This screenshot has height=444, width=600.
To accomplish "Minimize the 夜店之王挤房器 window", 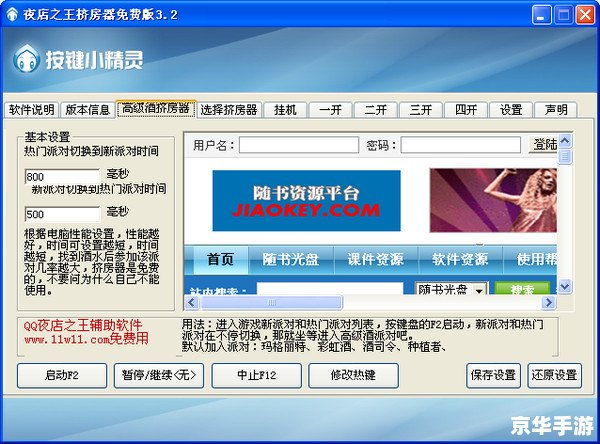I will [541, 15].
